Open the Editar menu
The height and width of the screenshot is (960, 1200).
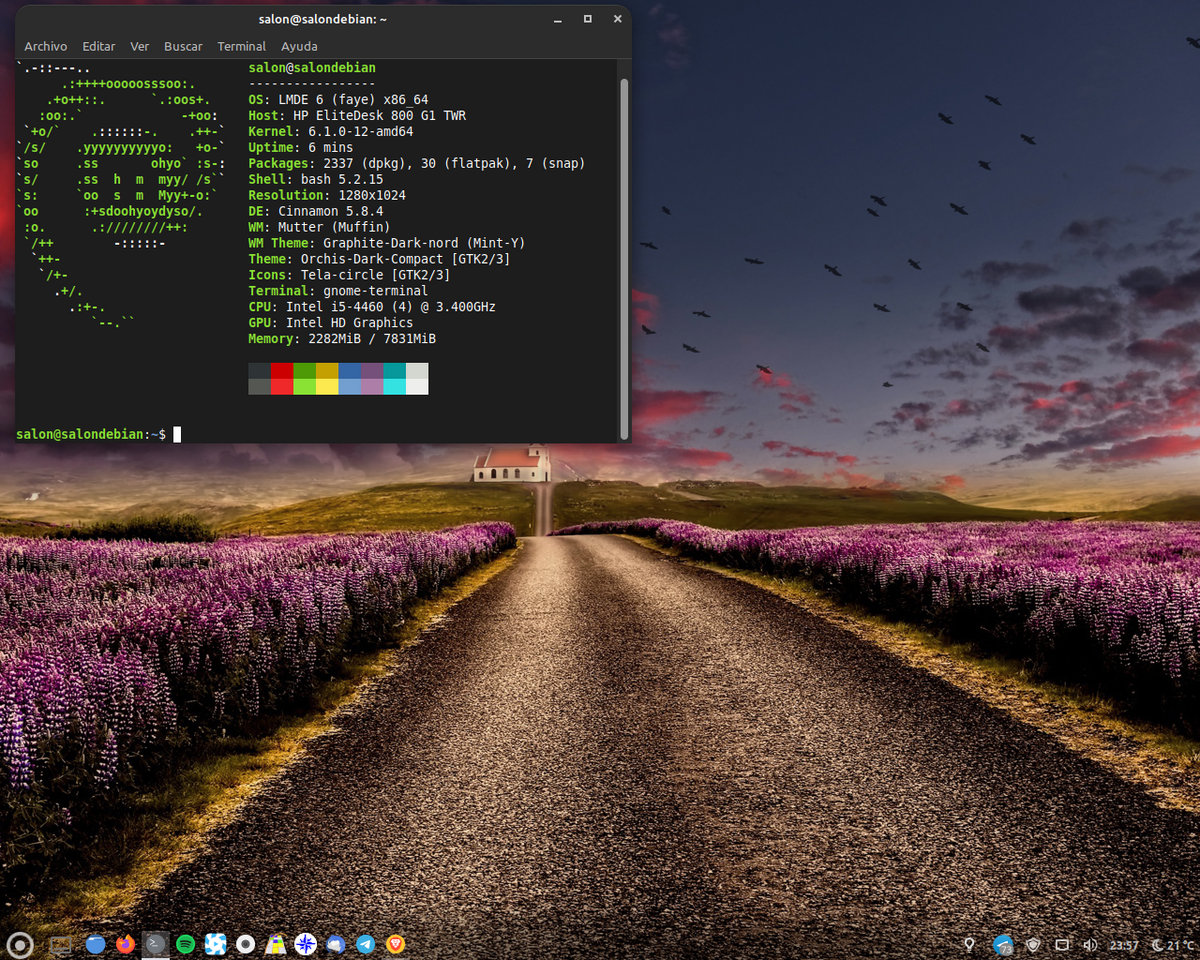tap(99, 46)
